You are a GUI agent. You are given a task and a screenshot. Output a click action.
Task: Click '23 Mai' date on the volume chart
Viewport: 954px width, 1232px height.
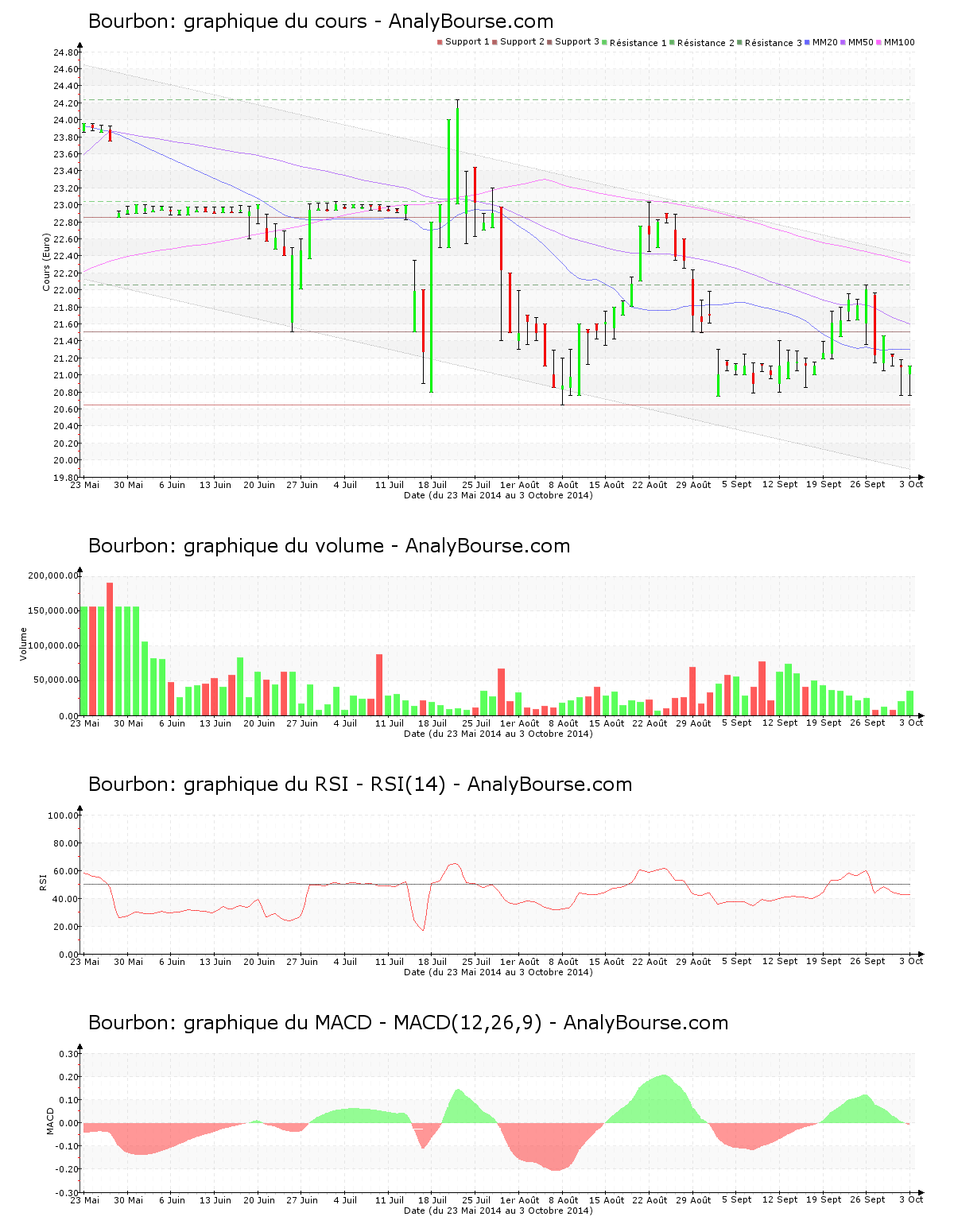pyautogui.click(x=85, y=723)
